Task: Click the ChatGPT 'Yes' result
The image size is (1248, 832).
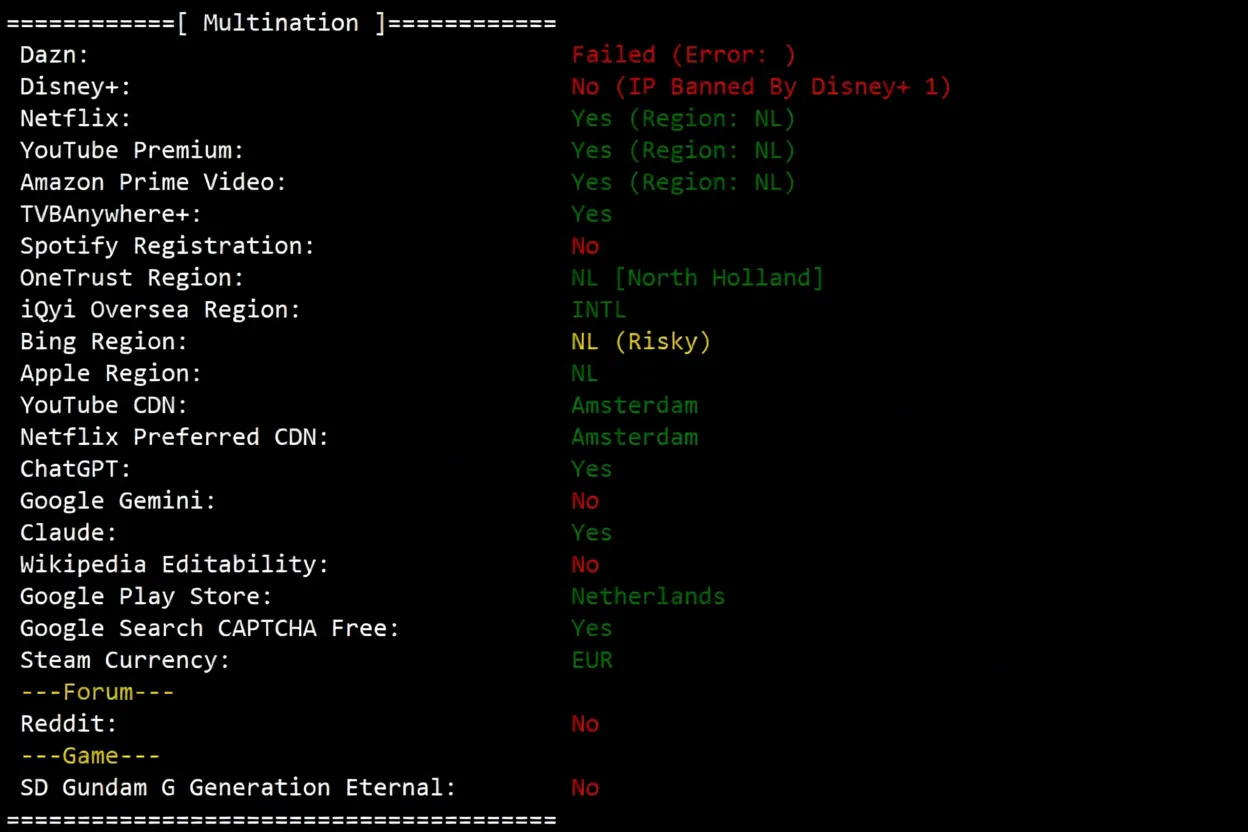Action: (x=592, y=470)
